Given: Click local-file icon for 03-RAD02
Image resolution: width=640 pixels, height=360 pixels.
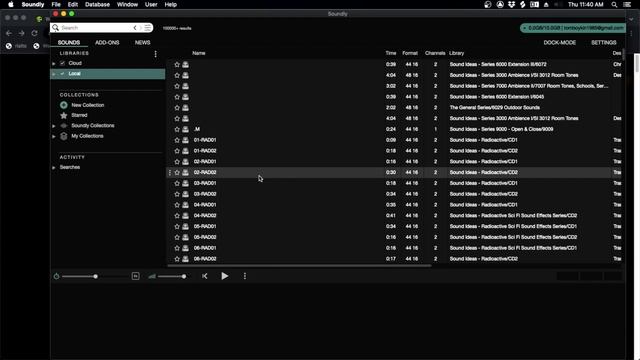Looking at the screenshot, I should click(185, 194).
